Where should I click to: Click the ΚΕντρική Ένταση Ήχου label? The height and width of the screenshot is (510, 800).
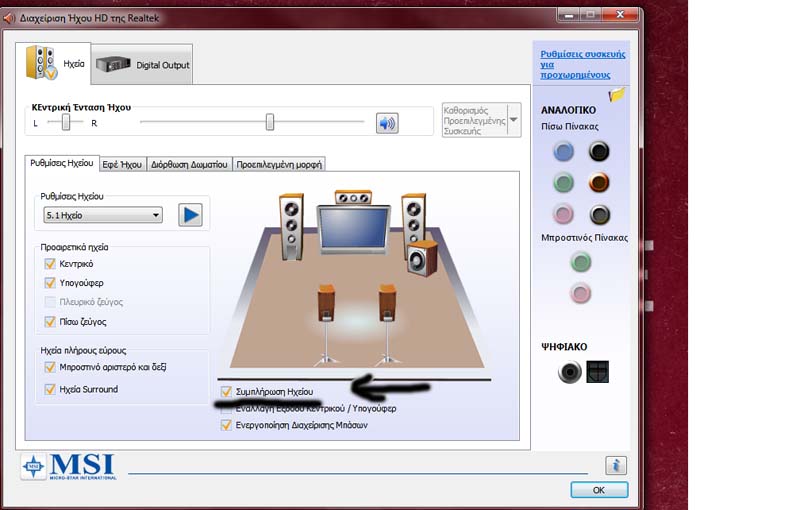click(81, 108)
